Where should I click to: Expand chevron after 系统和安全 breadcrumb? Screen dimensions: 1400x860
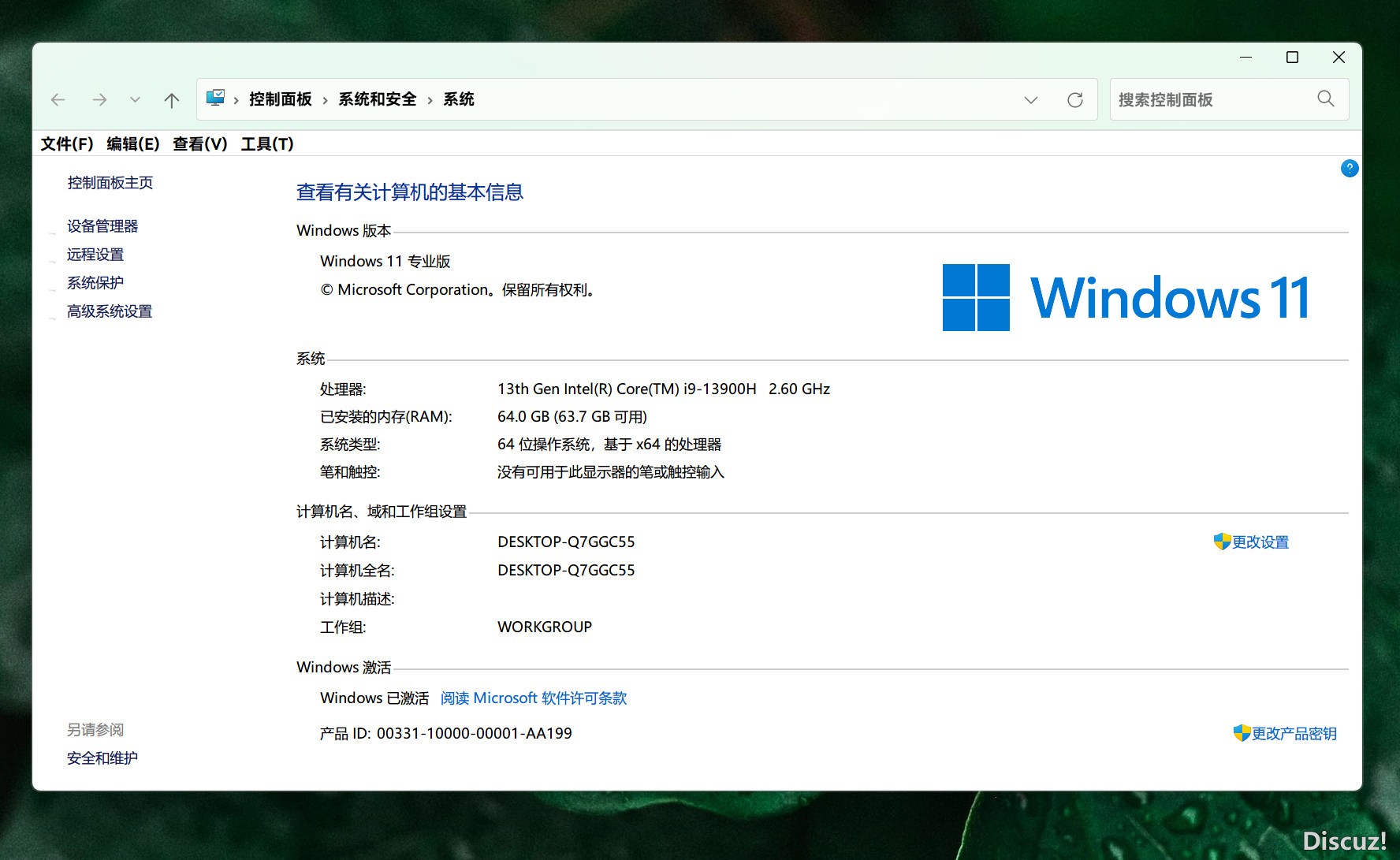[x=430, y=100]
